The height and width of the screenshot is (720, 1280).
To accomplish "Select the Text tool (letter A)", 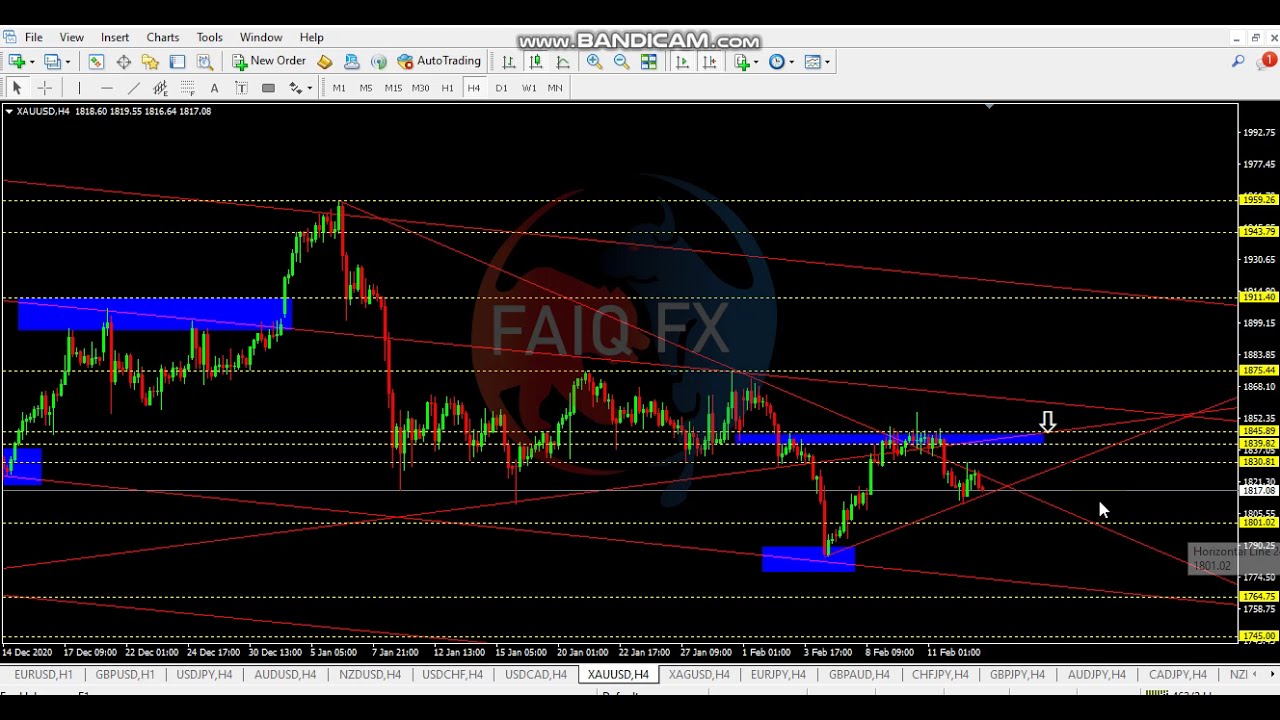I will [214, 88].
